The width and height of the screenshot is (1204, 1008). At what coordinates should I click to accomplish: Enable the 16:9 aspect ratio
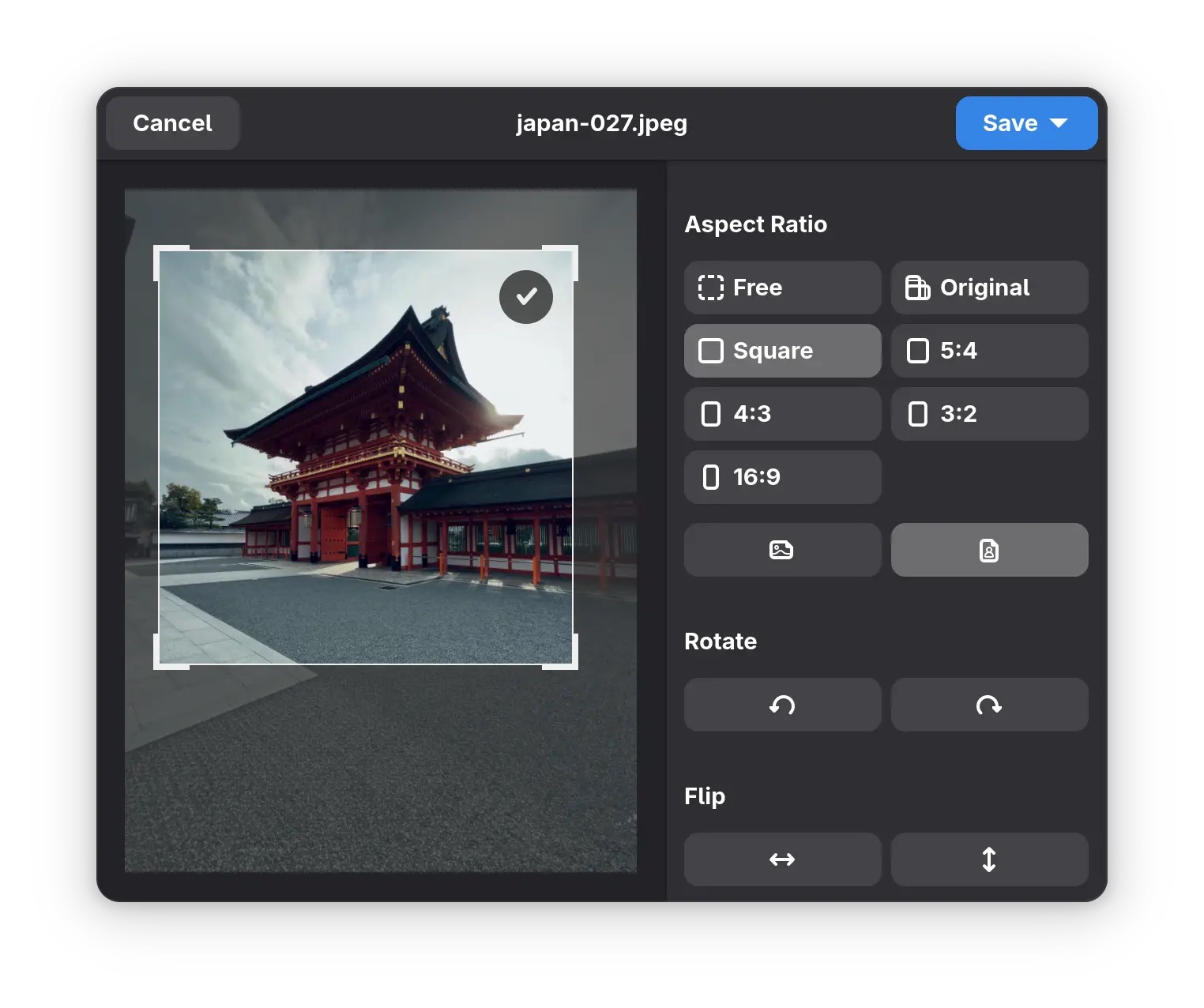pyautogui.click(x=782, y=477)
